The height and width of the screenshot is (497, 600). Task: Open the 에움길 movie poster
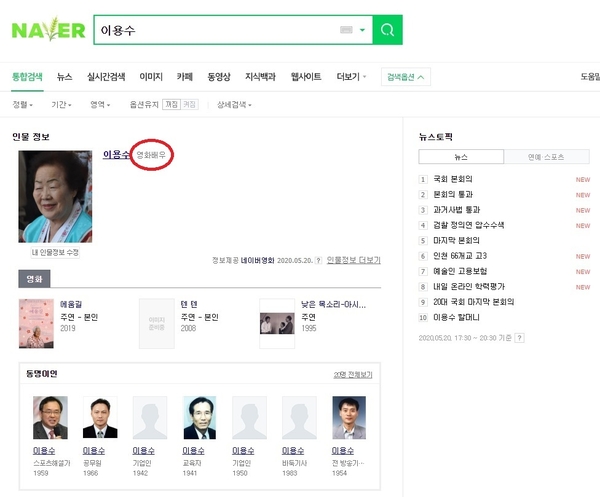click(x=36, y=324)
